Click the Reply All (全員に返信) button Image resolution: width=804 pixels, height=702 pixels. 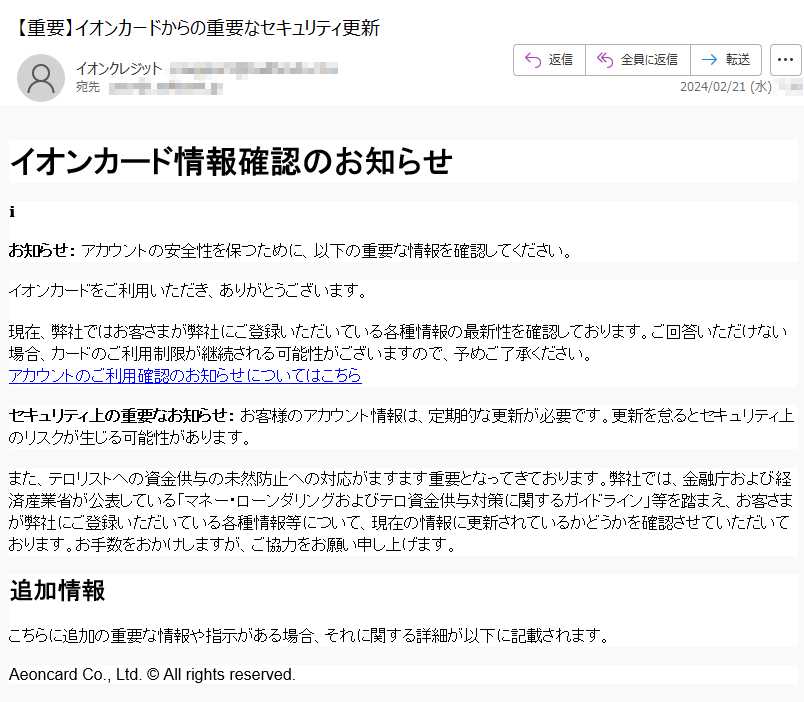(x=637, y=60)
